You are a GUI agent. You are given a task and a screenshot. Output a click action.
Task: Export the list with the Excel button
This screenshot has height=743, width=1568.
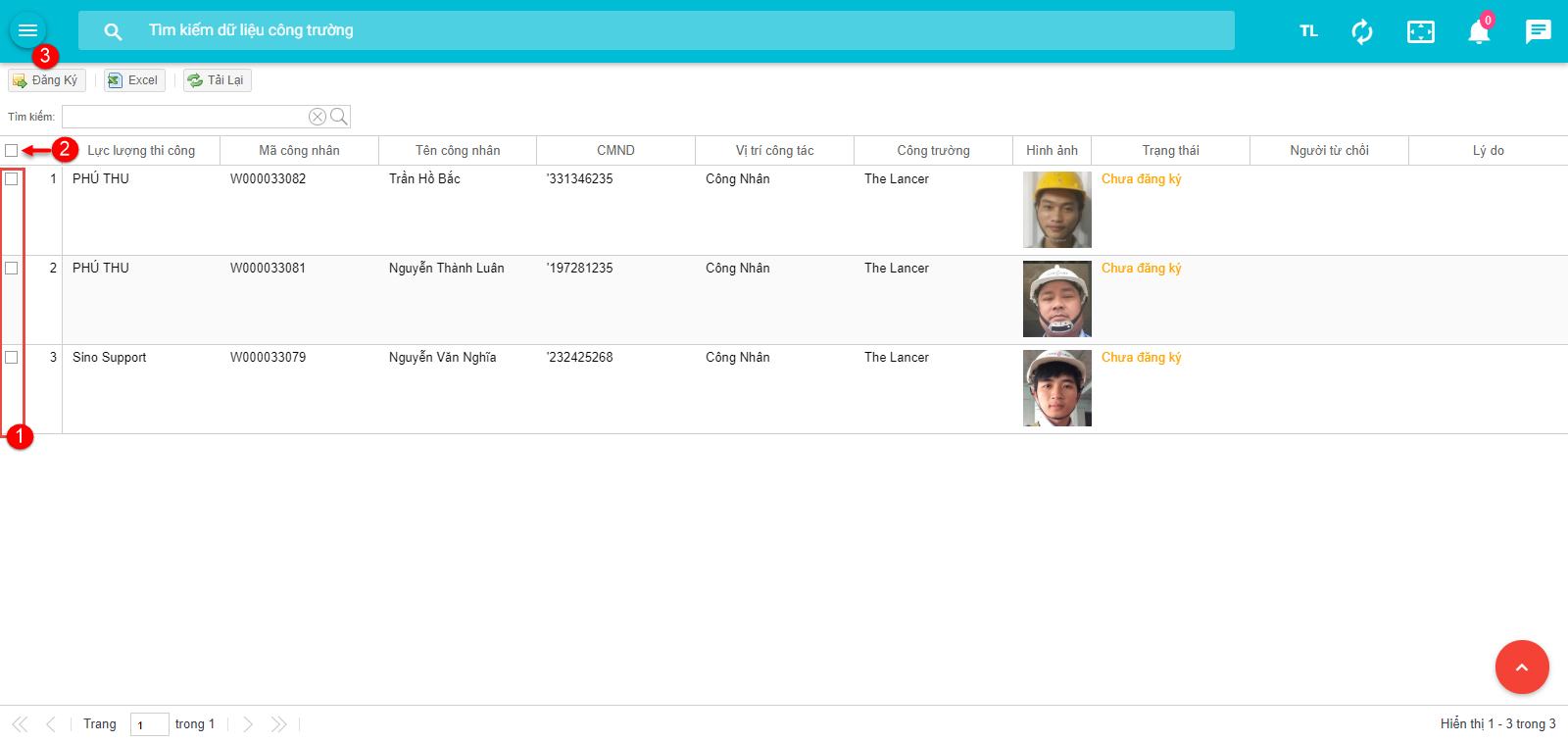pos(134,80)
